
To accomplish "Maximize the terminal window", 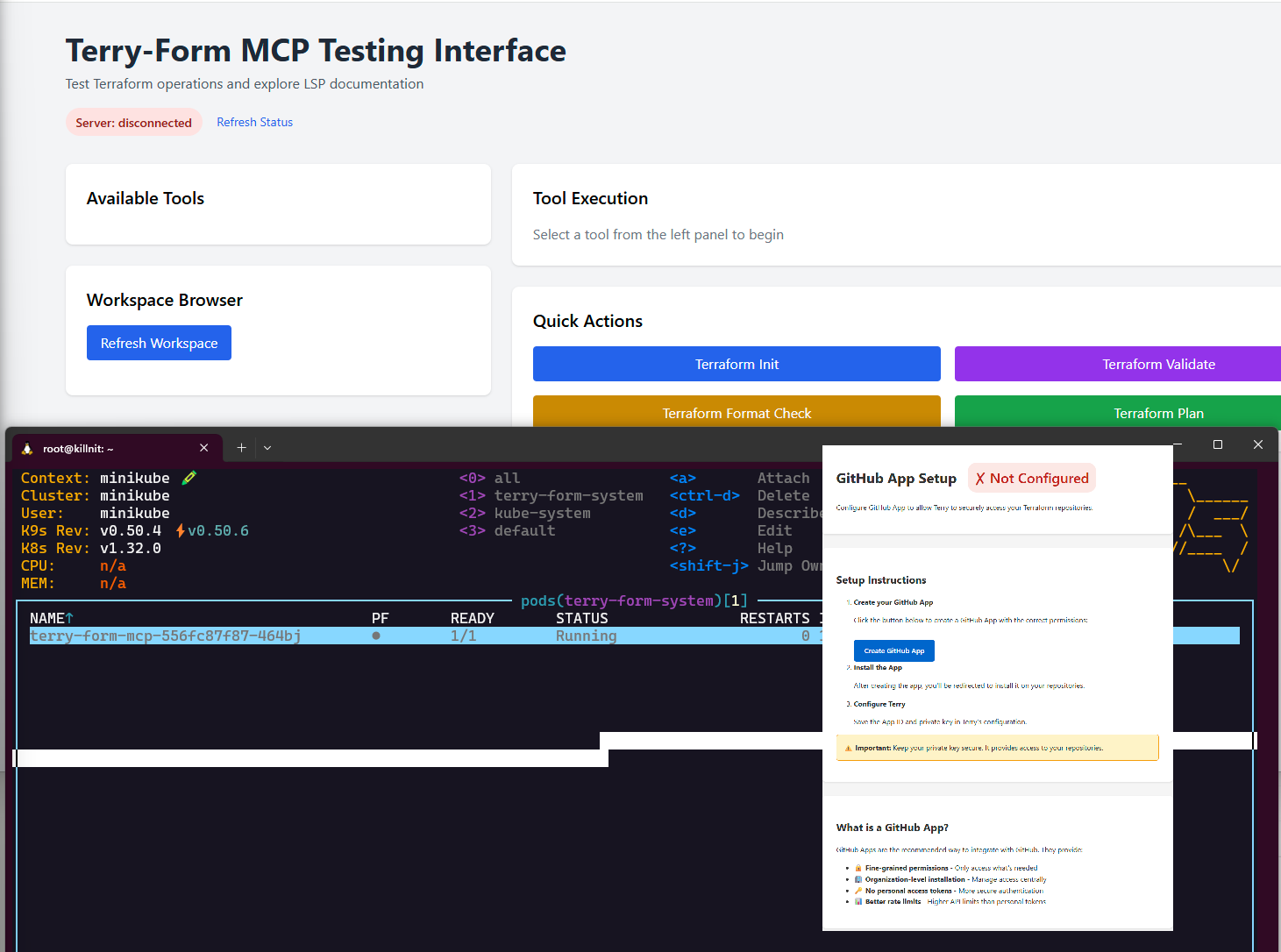I will pos(1217,444).
